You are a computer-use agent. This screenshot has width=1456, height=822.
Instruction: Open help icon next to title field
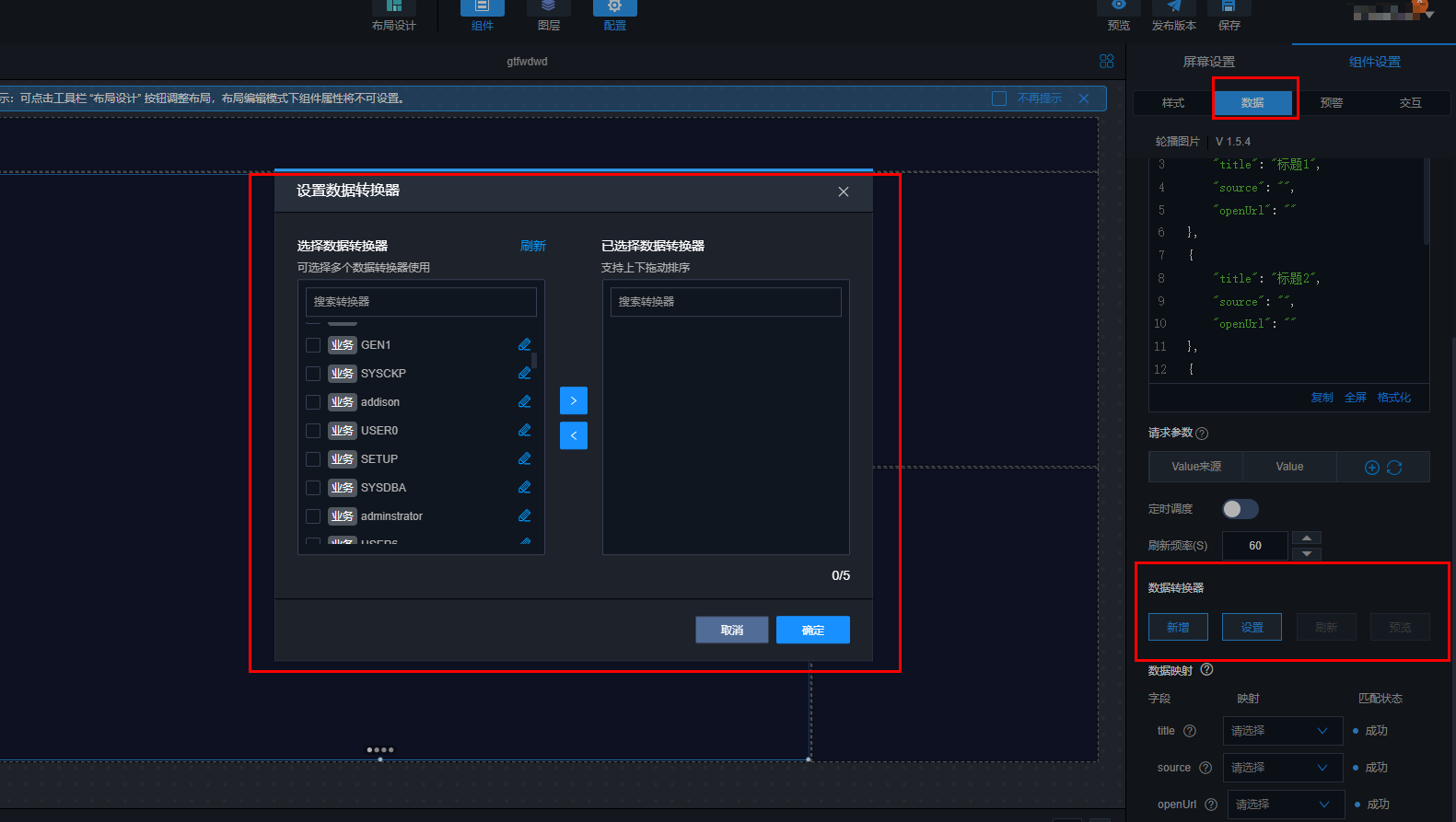[1190, 731]
